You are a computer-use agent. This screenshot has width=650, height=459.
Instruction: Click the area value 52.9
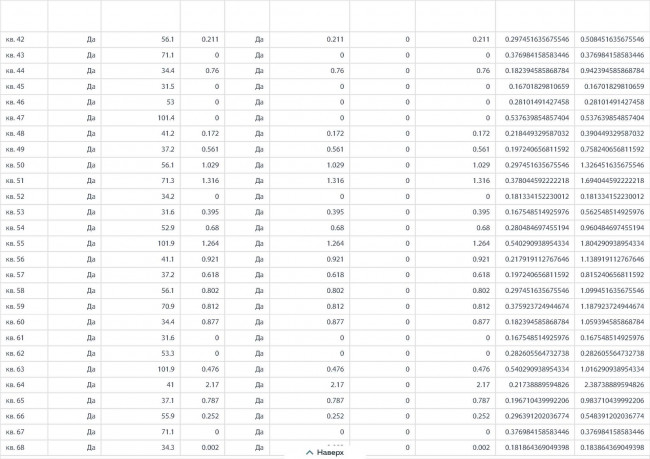[x=168, y=228]
